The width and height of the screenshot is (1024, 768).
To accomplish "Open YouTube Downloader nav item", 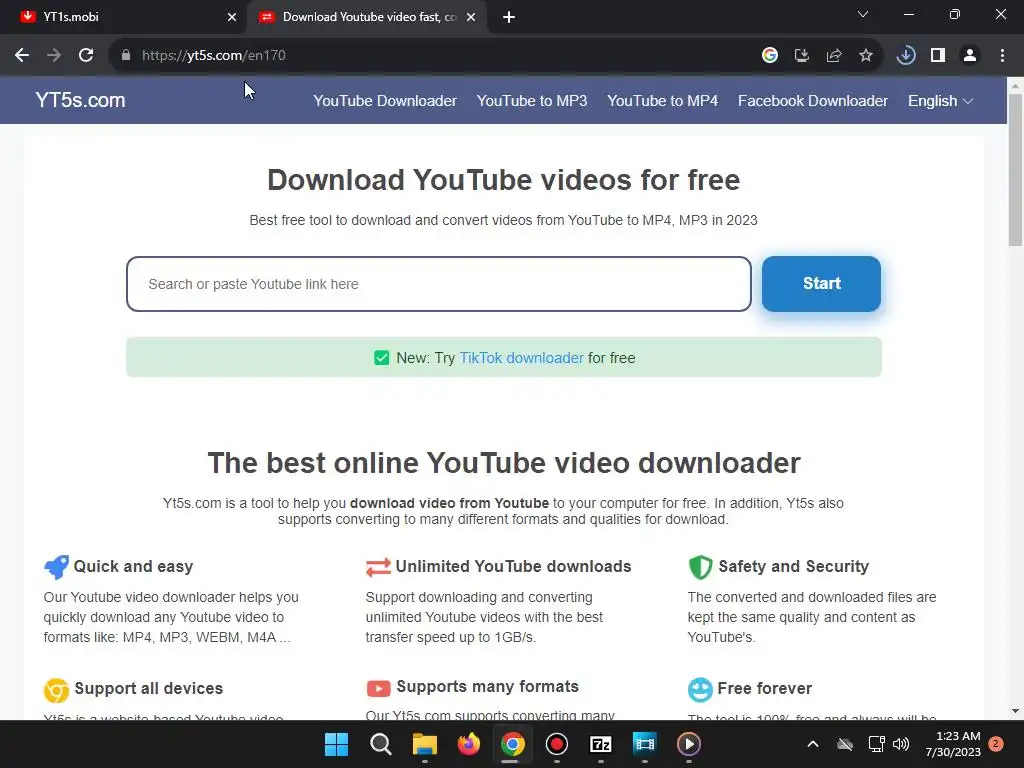I will (385, 101).
